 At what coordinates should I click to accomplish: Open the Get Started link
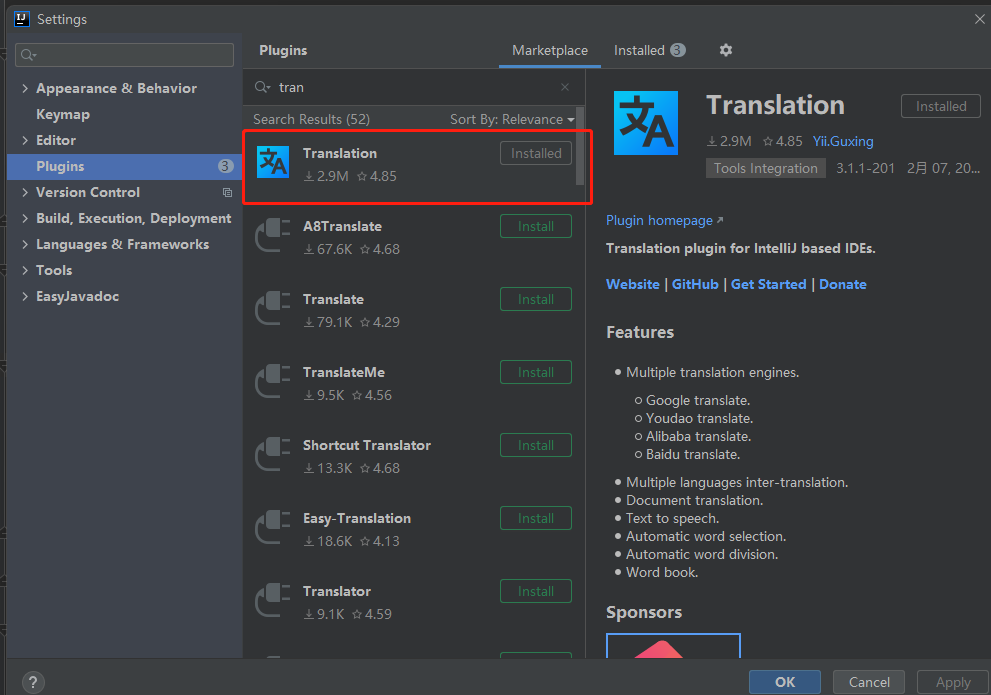pyautogui.click(x=769, y=284)
